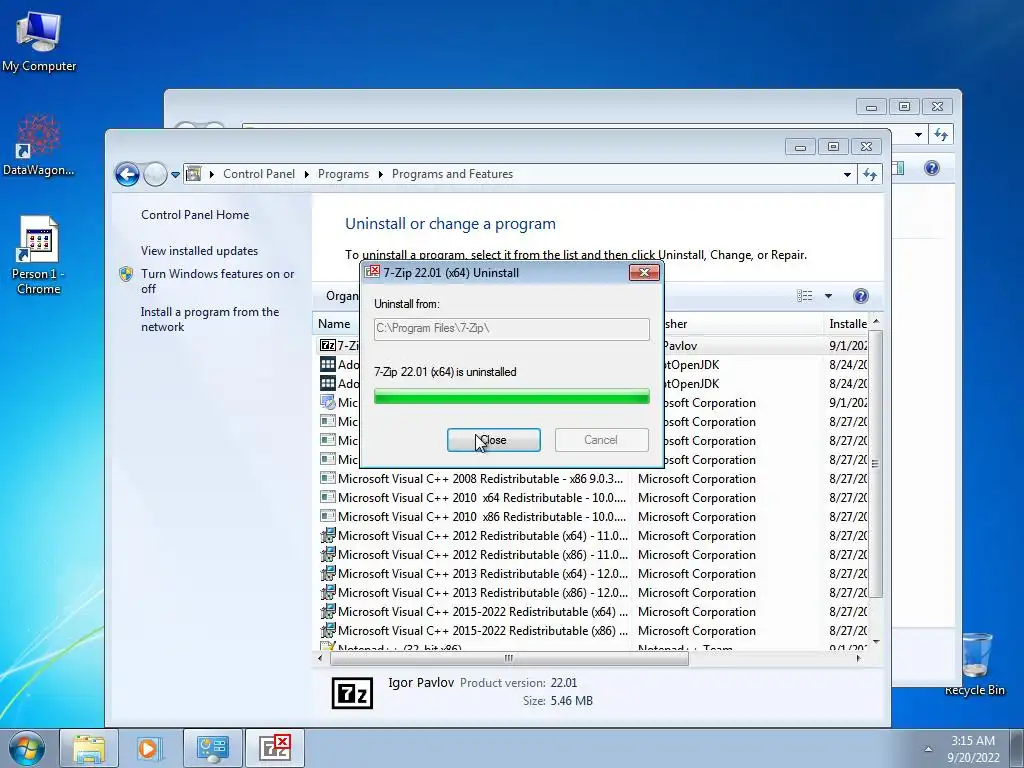1024x768 pixels.
Task: Open the Recycle Bin desktop icon
Action: pos(975,664)
